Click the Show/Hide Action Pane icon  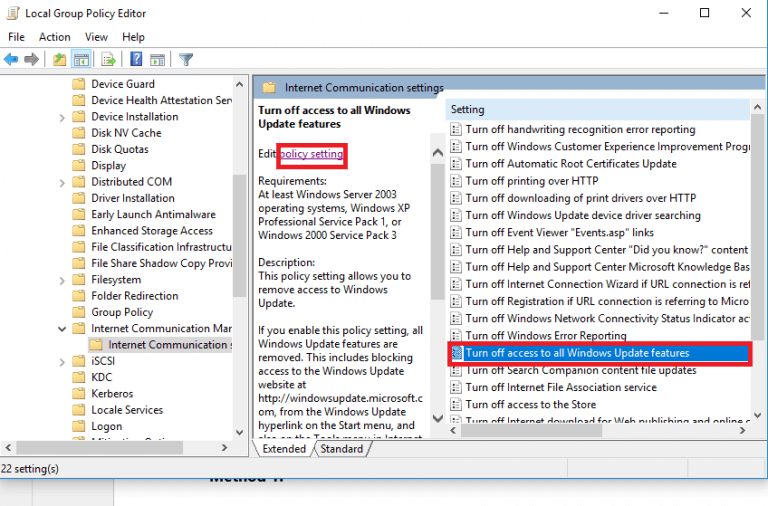pyautogui.click(x=157, y=60)
